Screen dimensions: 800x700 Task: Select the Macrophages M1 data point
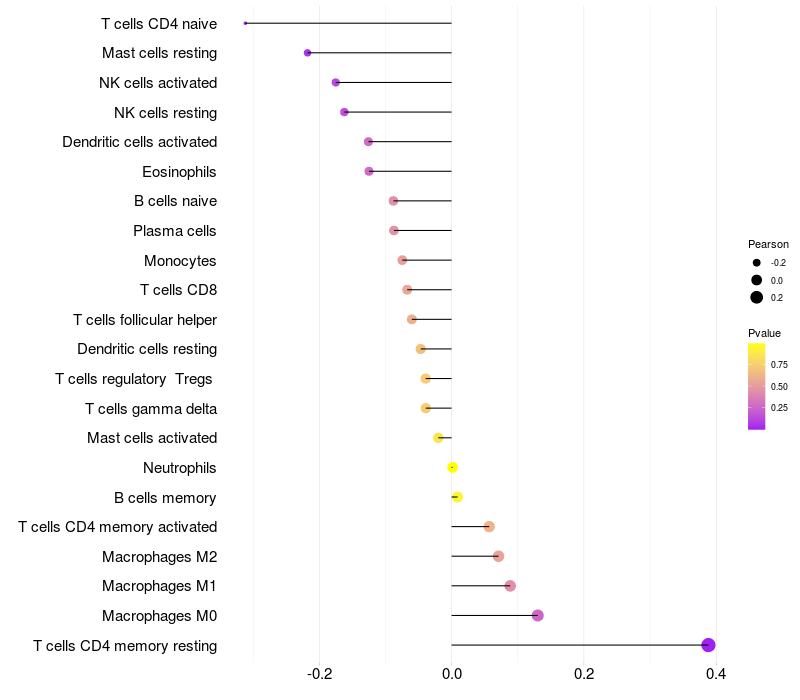[x=510, y=586]
